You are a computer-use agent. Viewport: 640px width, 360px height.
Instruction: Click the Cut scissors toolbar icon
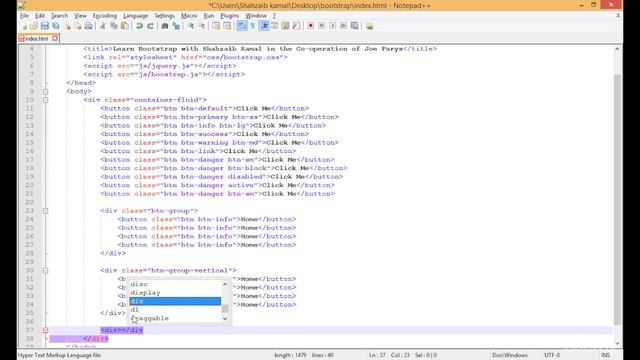pyautogui.click(x=103, y=26)
